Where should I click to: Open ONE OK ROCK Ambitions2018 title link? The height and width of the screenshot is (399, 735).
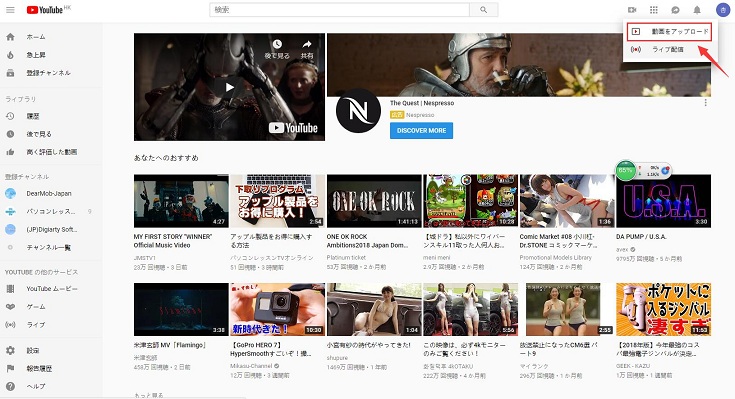pos(368,241)
